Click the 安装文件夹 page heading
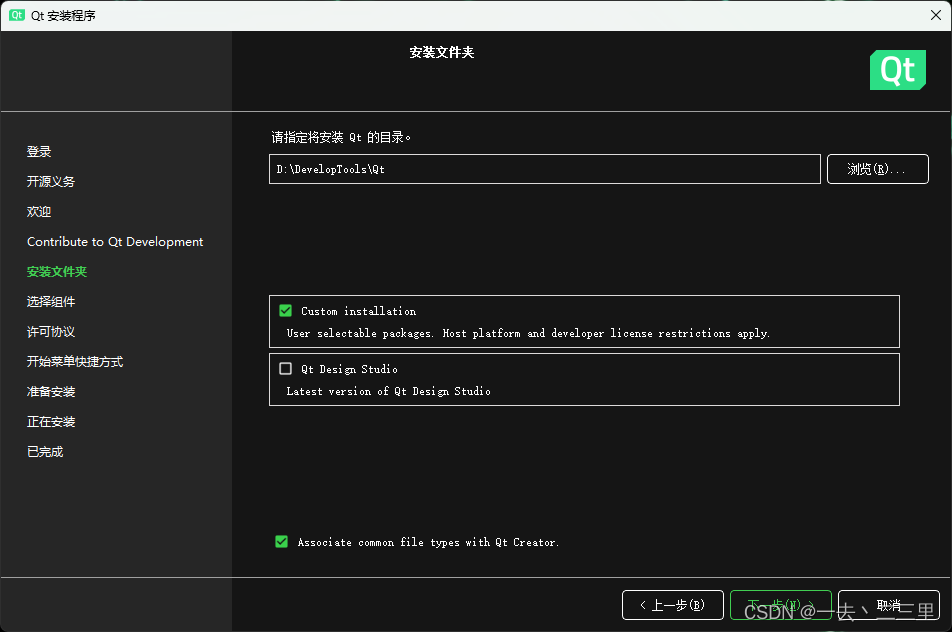The height and width of the screenshot is (632, 952). [x=441, y=52]
